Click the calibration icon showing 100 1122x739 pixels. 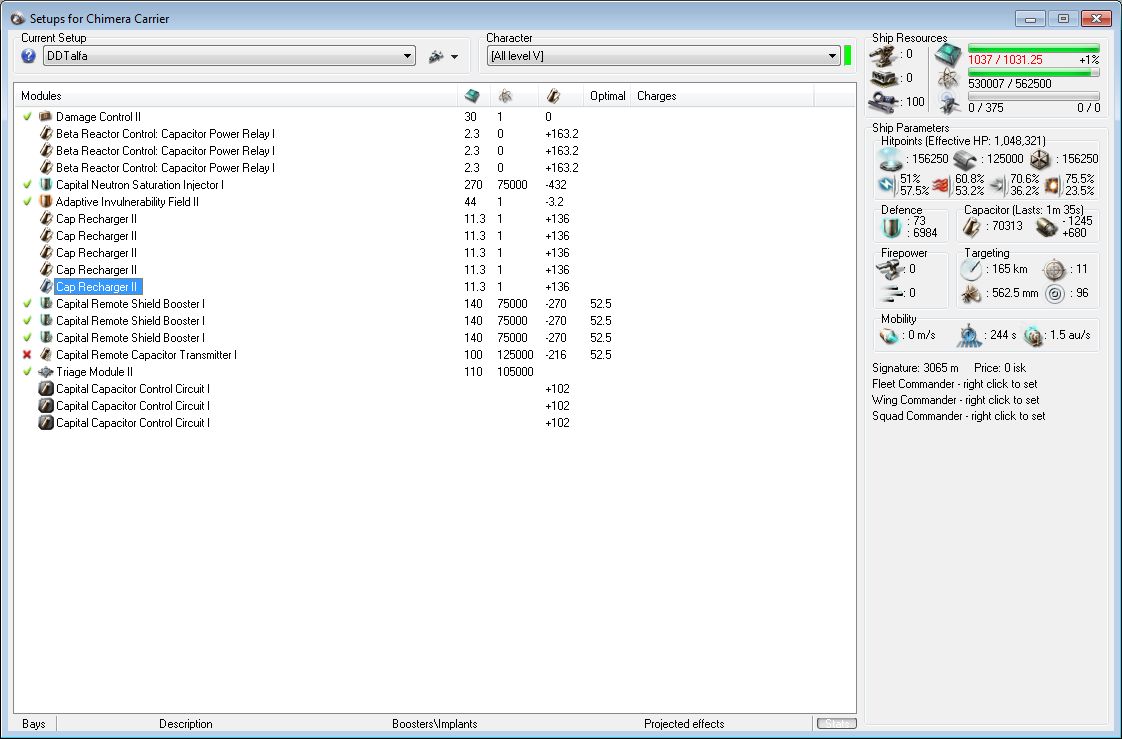[884, 103]
